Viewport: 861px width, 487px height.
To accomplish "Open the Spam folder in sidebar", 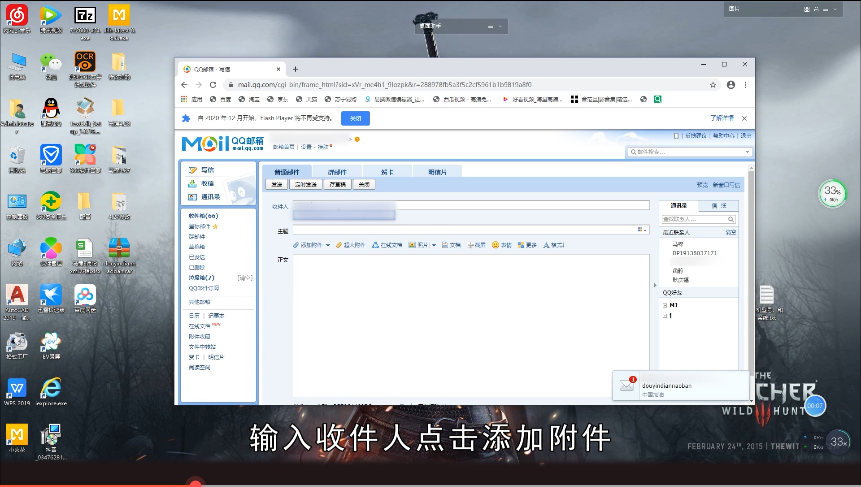I will (202, 278).
